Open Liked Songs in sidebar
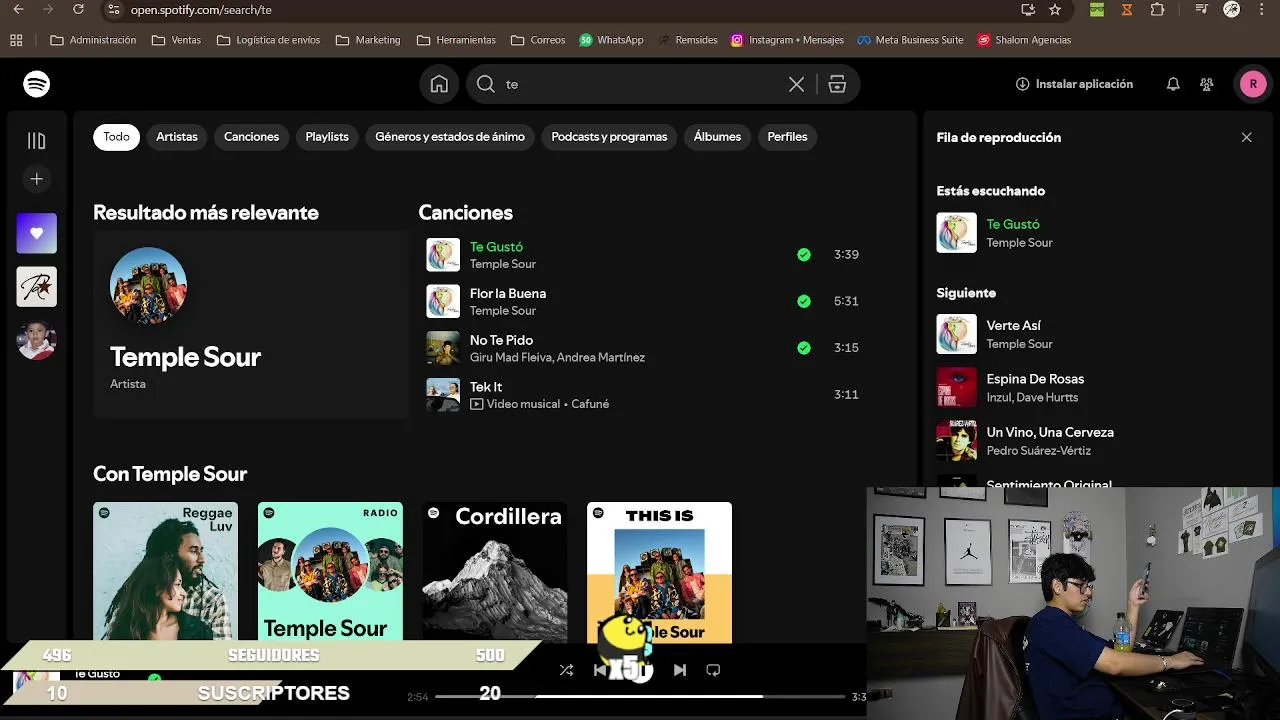Image resolution: width=1280 pixels, height=720 pixels. (x=37, y=233)
